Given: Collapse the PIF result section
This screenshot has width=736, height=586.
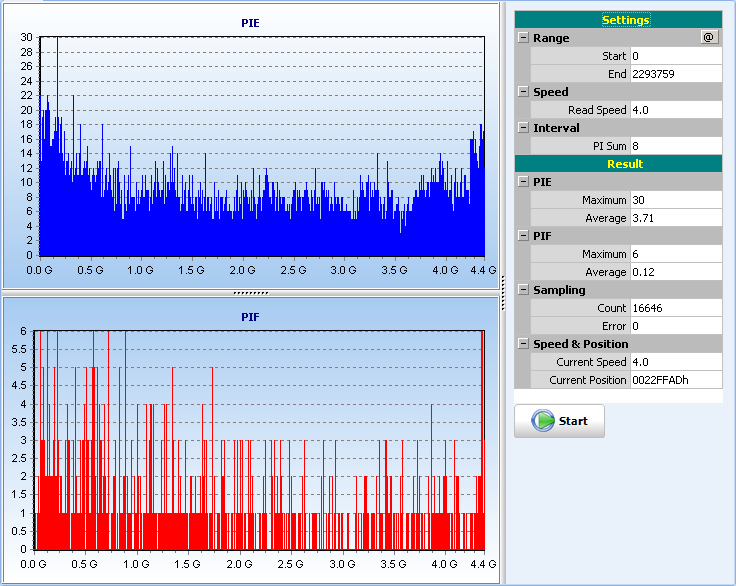Looking at the screenshot, I should (523, 236).
